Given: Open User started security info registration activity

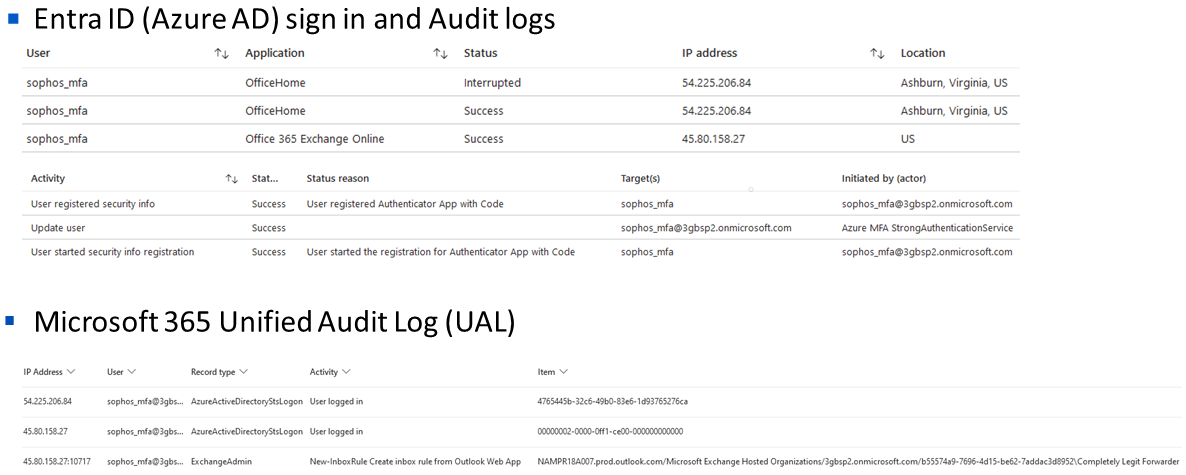Looking at the screenshot, I should tap(112, 252).
